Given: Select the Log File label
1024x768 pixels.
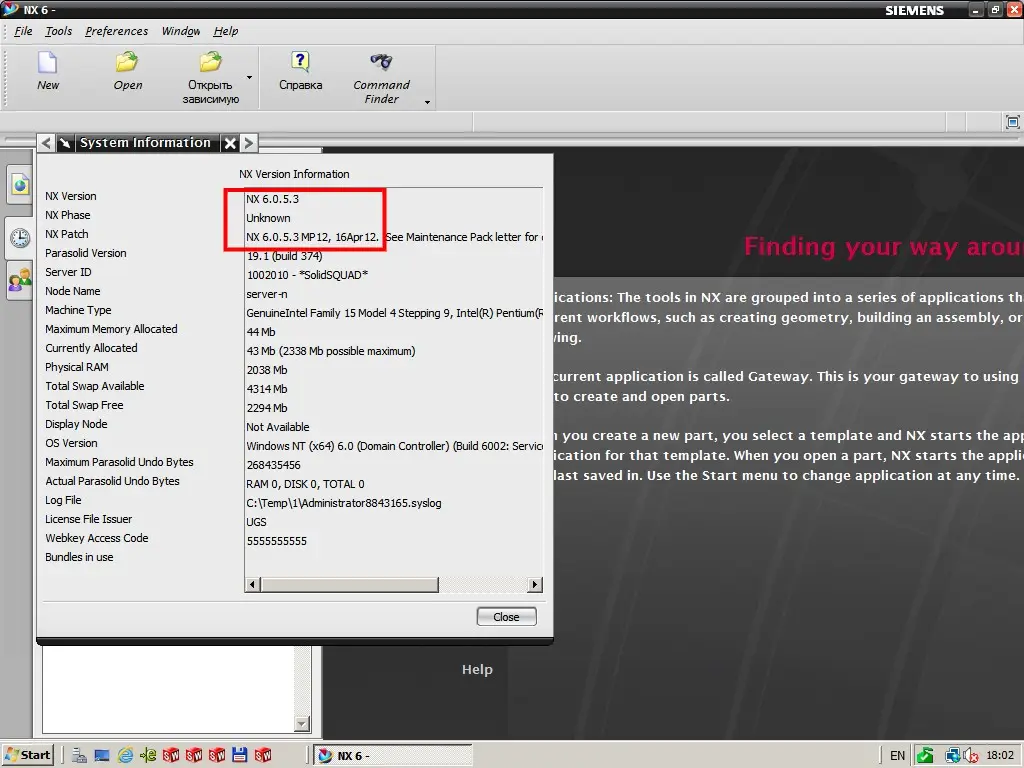Looking at the screenshot, I should (x=63, y=500).
